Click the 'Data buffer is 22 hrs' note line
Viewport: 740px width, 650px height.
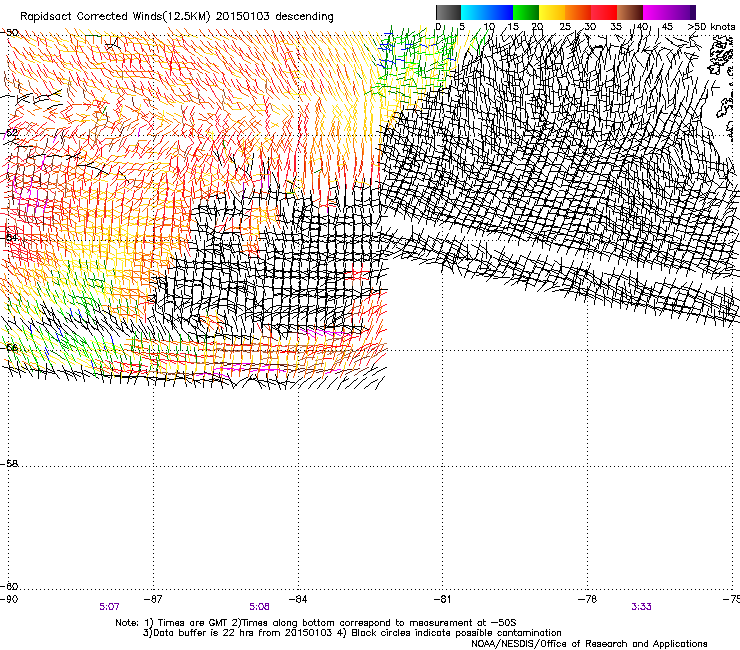coord(352,633)
